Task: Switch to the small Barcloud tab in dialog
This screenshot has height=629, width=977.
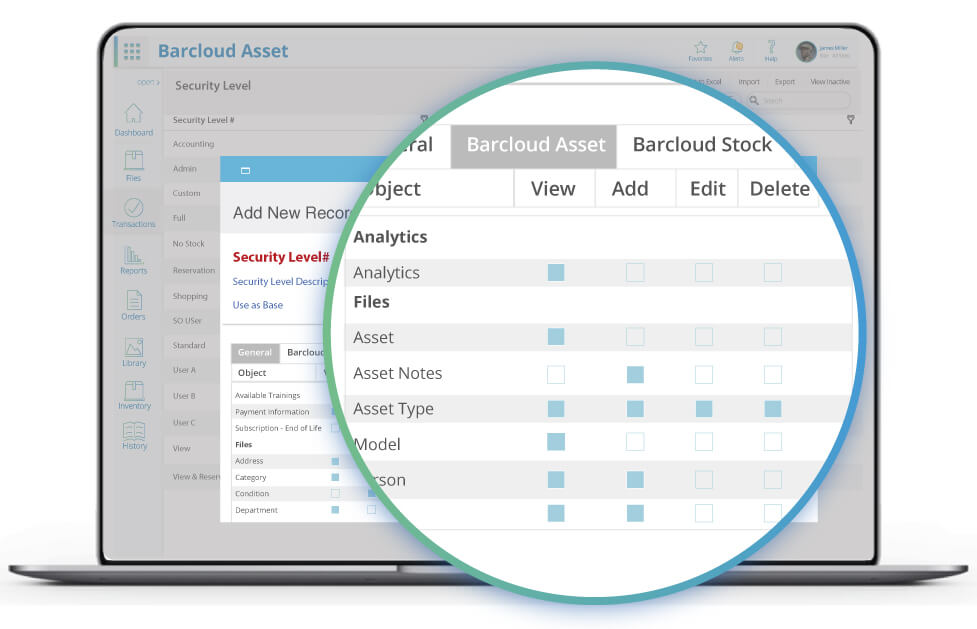Action: pyautogui.click(x=304, y=353)
